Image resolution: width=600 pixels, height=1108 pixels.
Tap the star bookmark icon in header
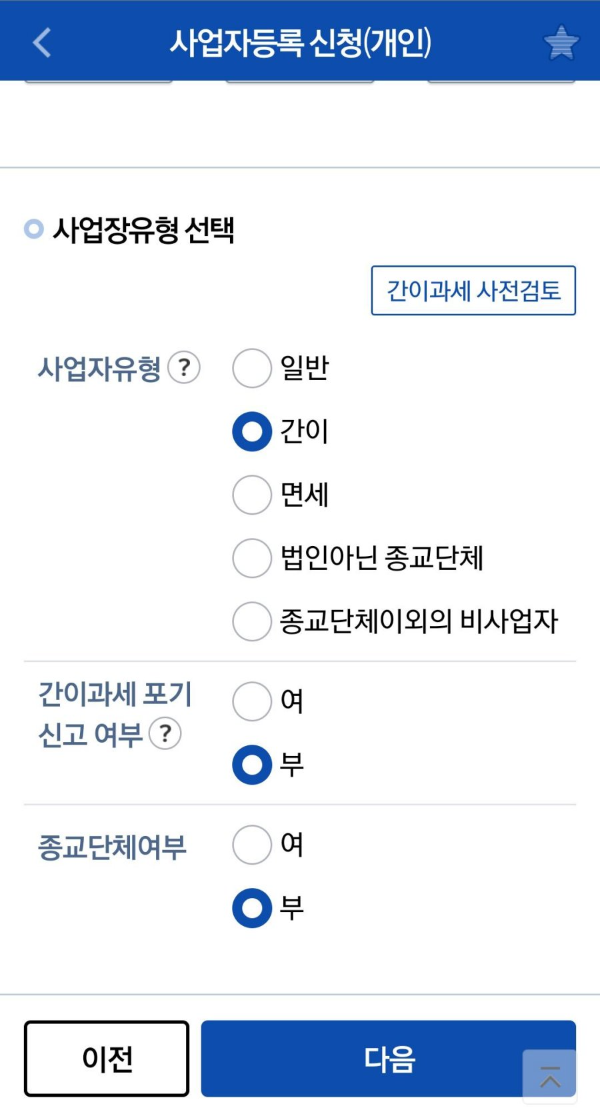[562, 42]
